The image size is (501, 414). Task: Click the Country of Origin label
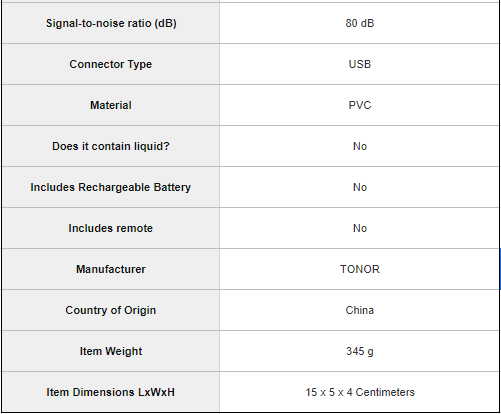pos(111,310)
